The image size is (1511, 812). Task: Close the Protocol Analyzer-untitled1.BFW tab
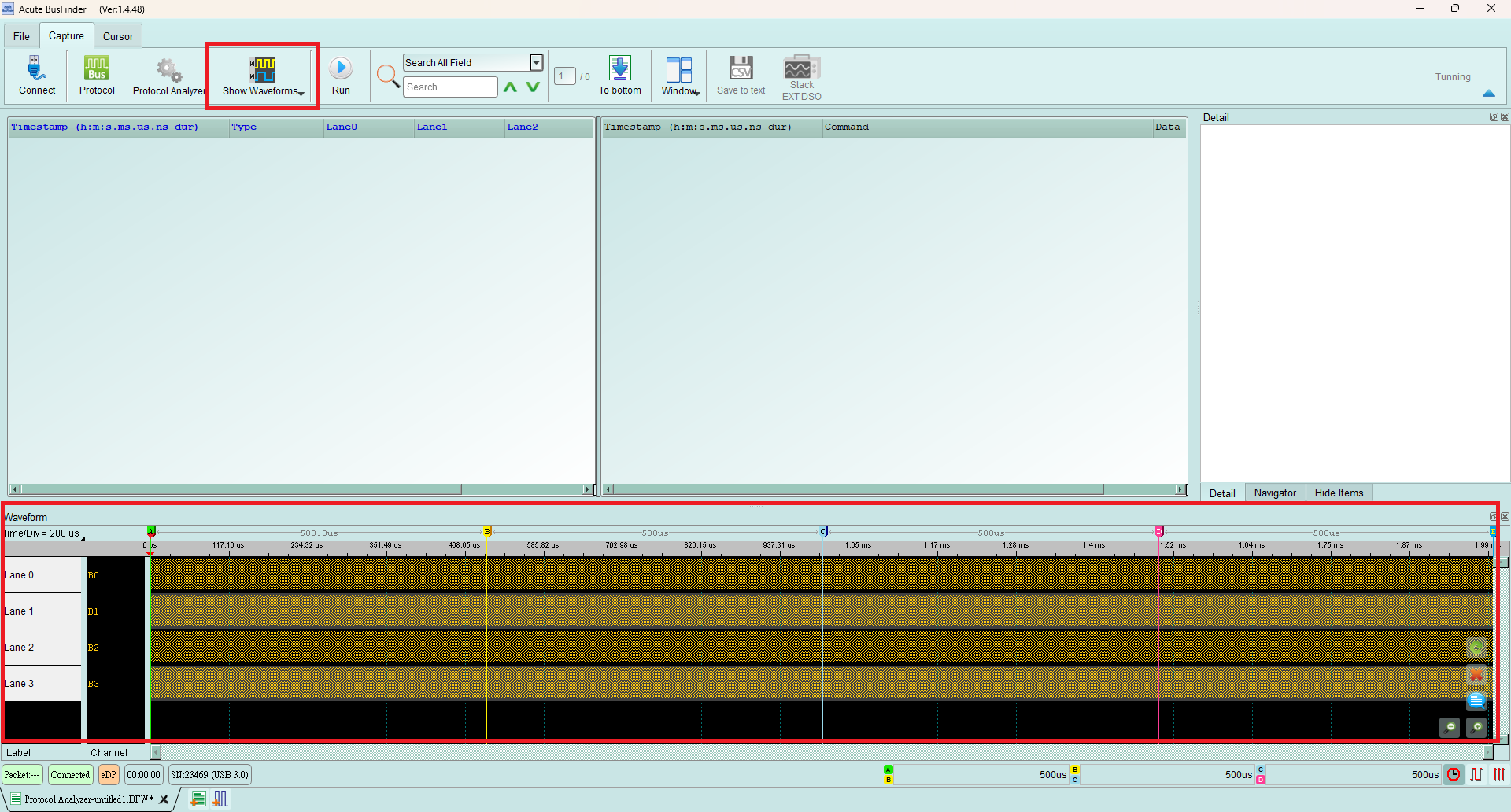tap(164, 799)
